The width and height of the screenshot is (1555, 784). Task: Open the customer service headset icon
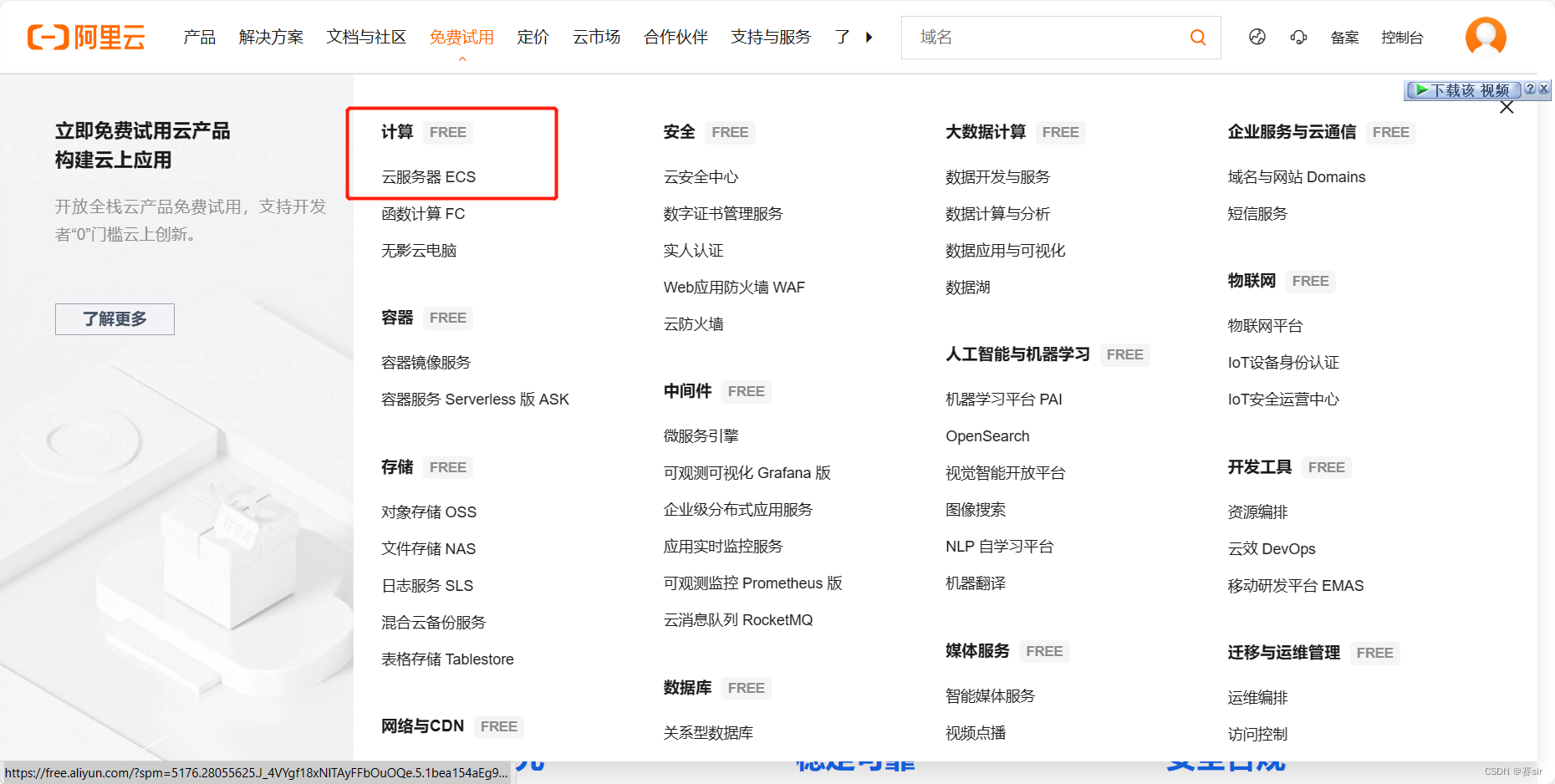coord(1298,37)
